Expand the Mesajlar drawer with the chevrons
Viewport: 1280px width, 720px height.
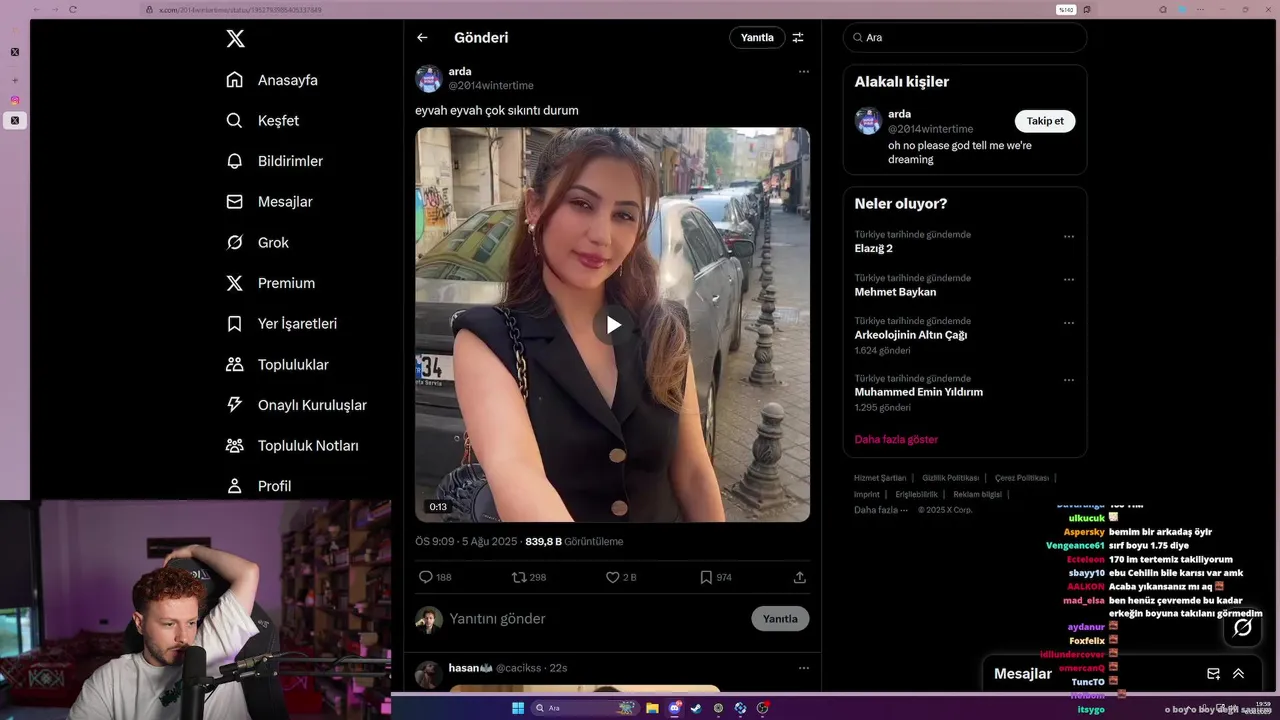point(1238,674)
